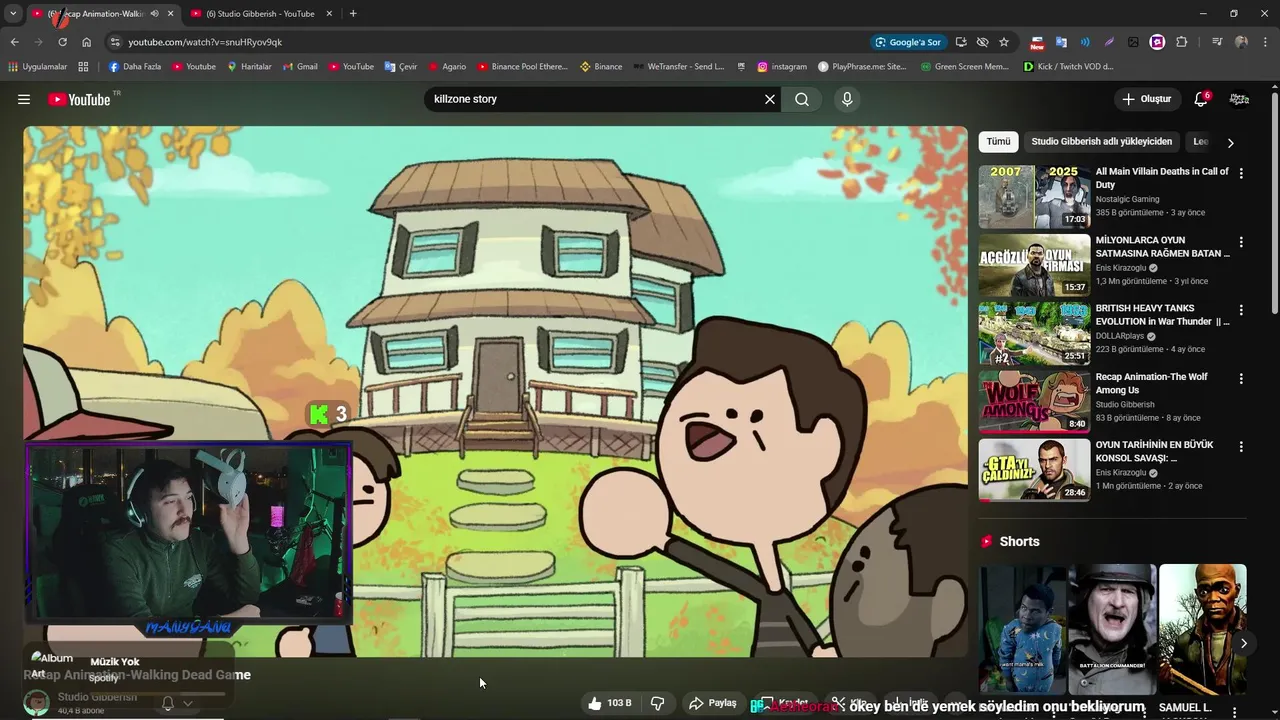Open the instagram bookmark
This screenshot has height=720, width=1280.
pyautogui.click(x=782, y=67)
